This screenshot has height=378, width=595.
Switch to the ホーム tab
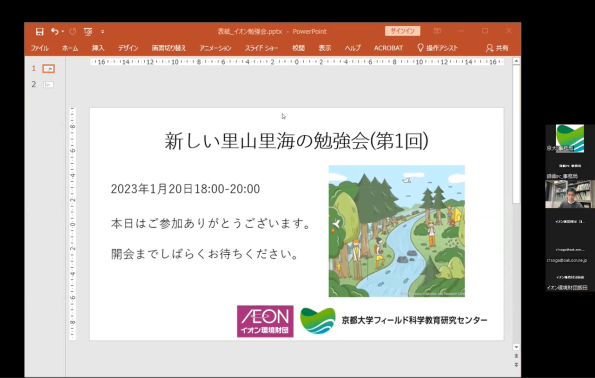[x=70, y=48]
